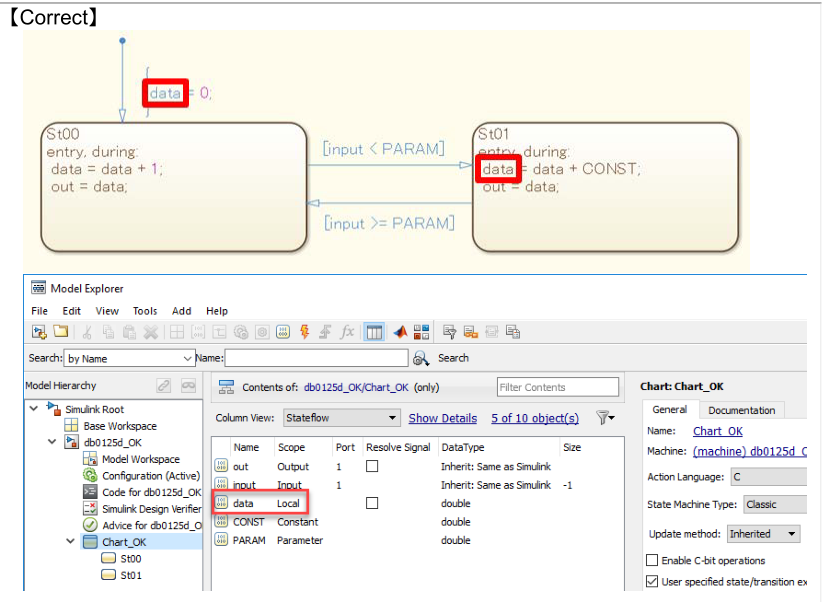Click the DataType column header

(462, 448)
